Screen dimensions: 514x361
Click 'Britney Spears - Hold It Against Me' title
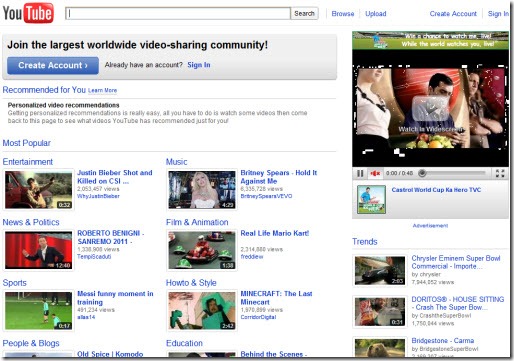pyautogui.click(x=279, y=177)
